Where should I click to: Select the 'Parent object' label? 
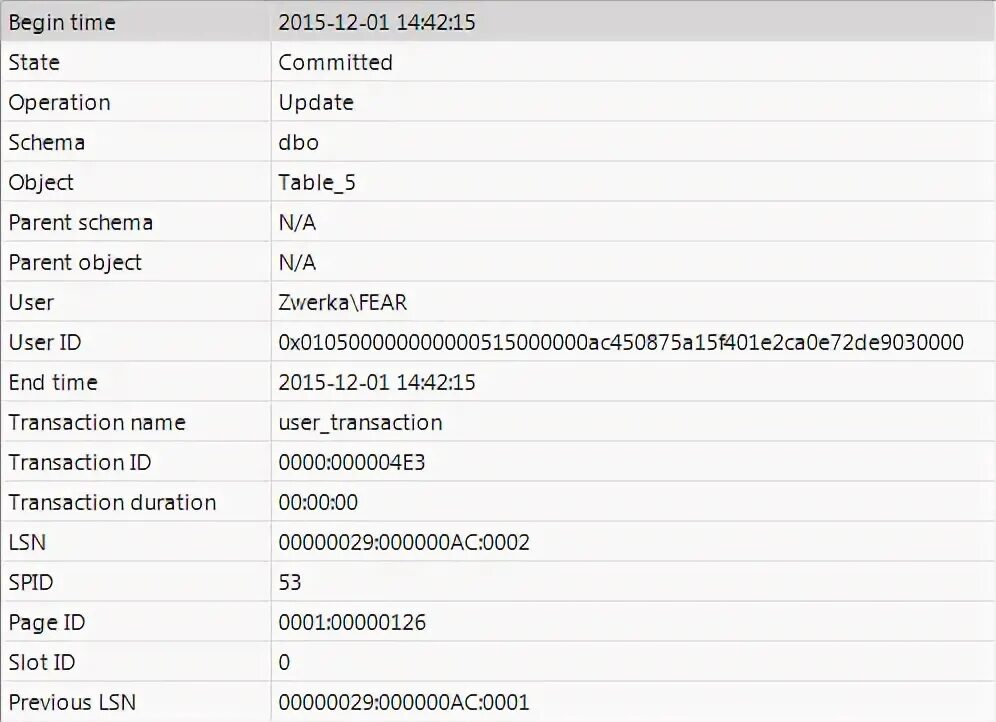[75, 262]
